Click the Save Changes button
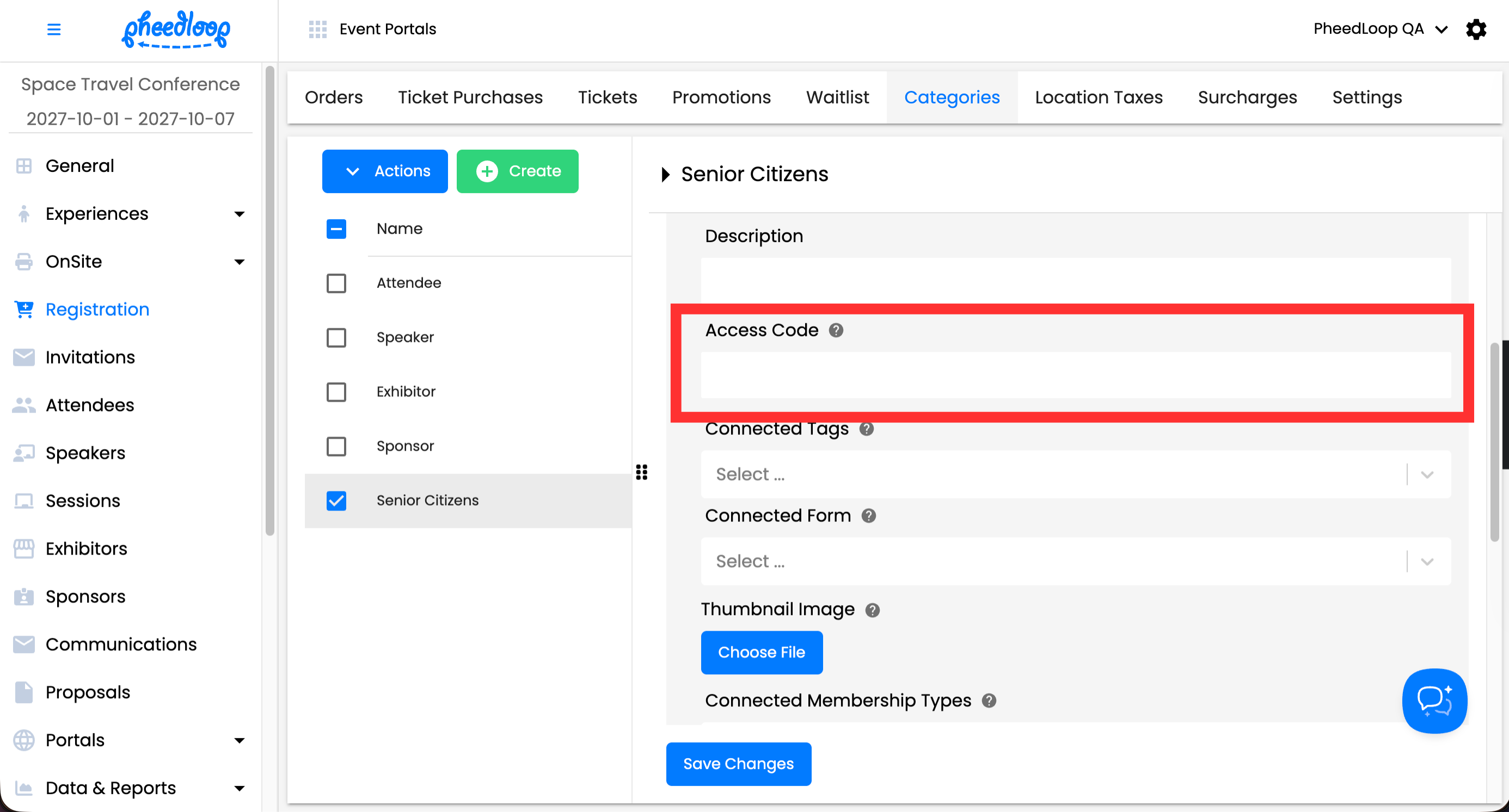 (738, 764)
